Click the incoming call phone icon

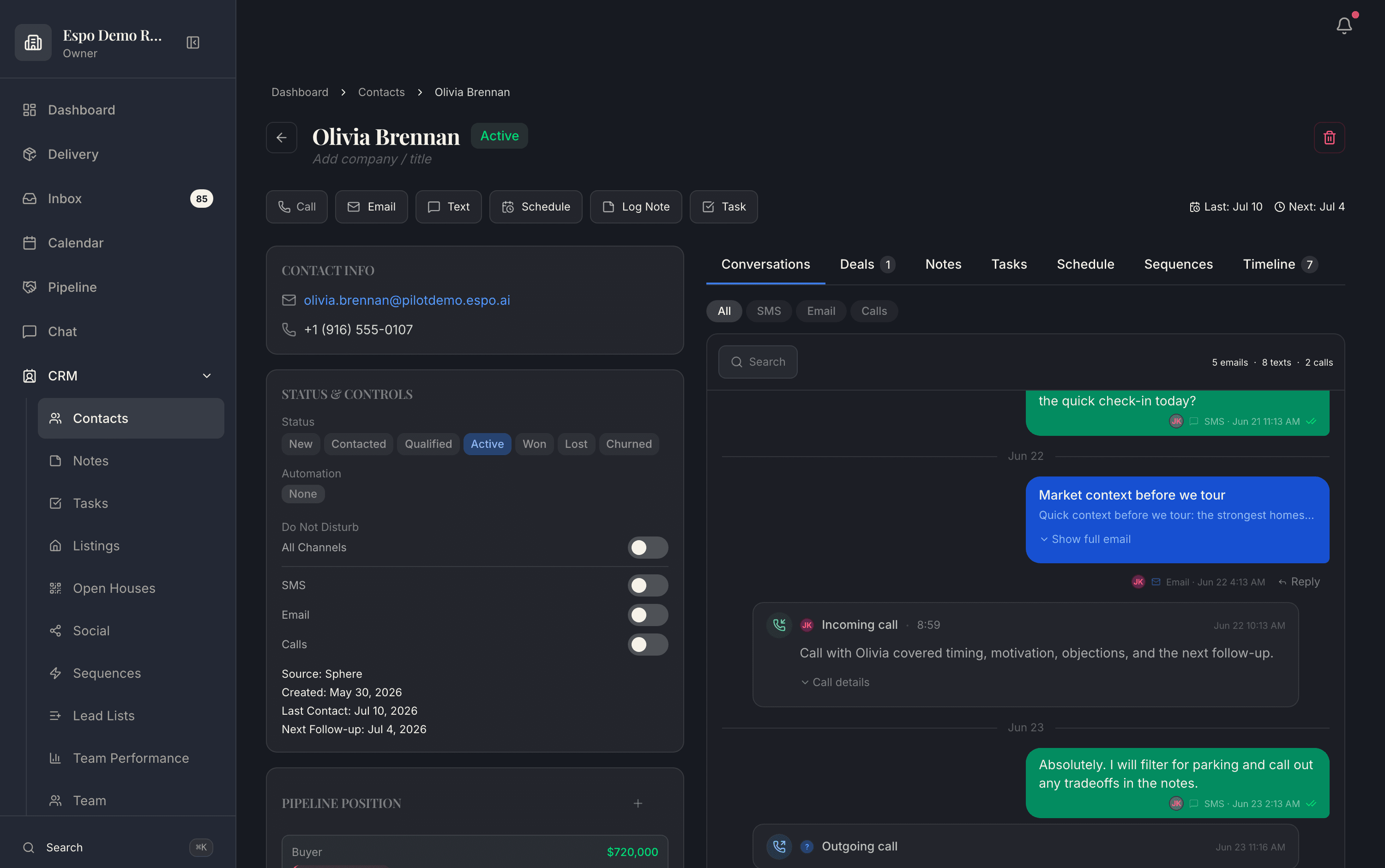(779, 625)
